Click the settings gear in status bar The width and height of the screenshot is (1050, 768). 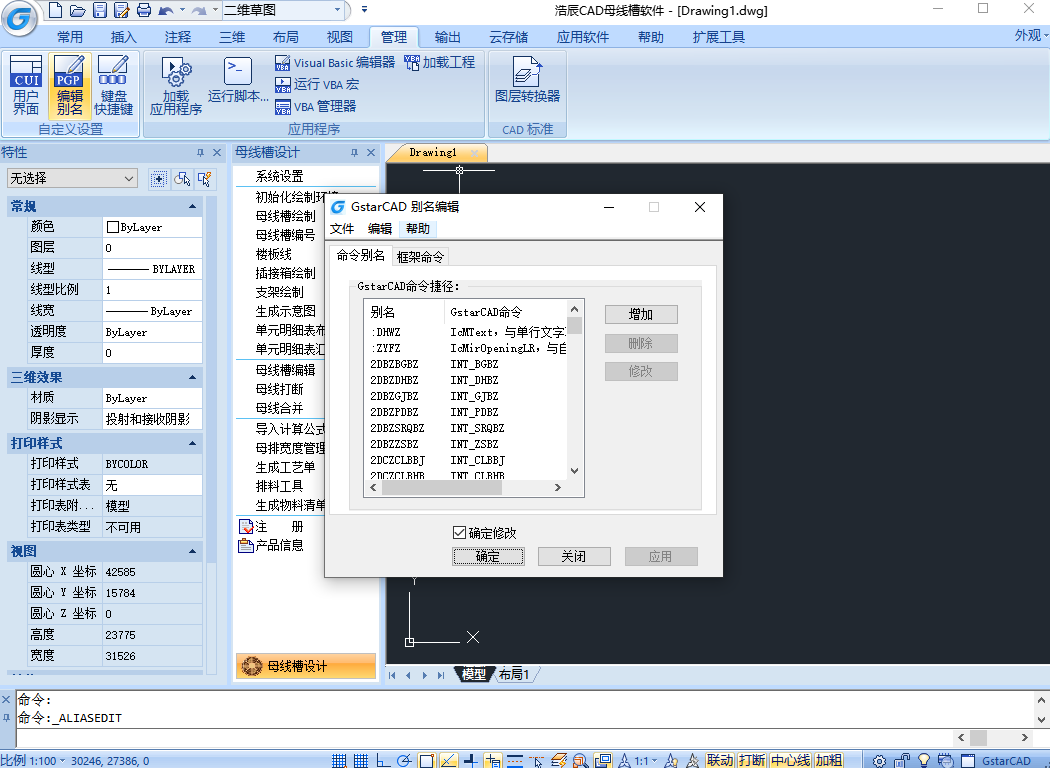879,761
